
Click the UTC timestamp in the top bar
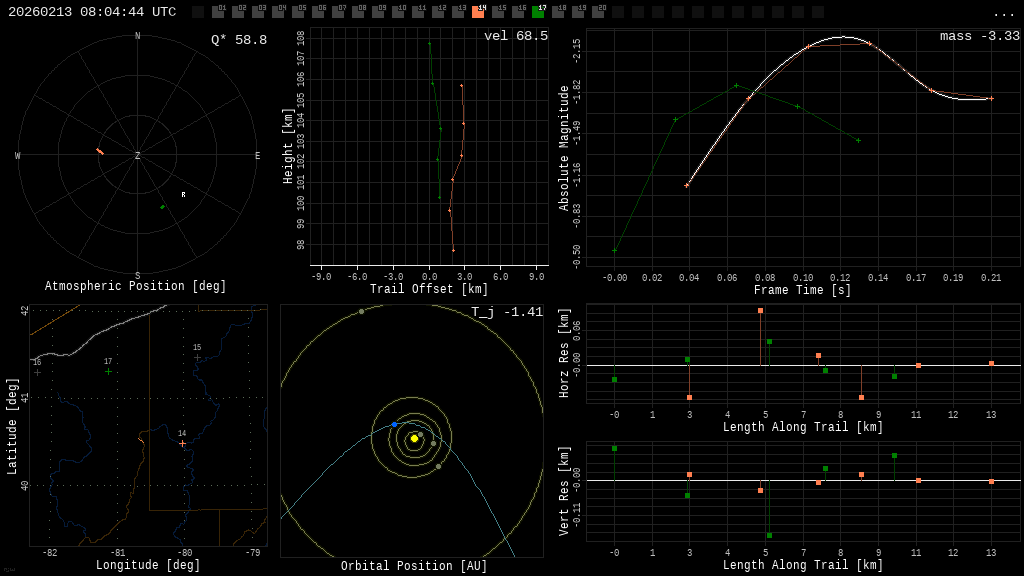click(92, 12)
